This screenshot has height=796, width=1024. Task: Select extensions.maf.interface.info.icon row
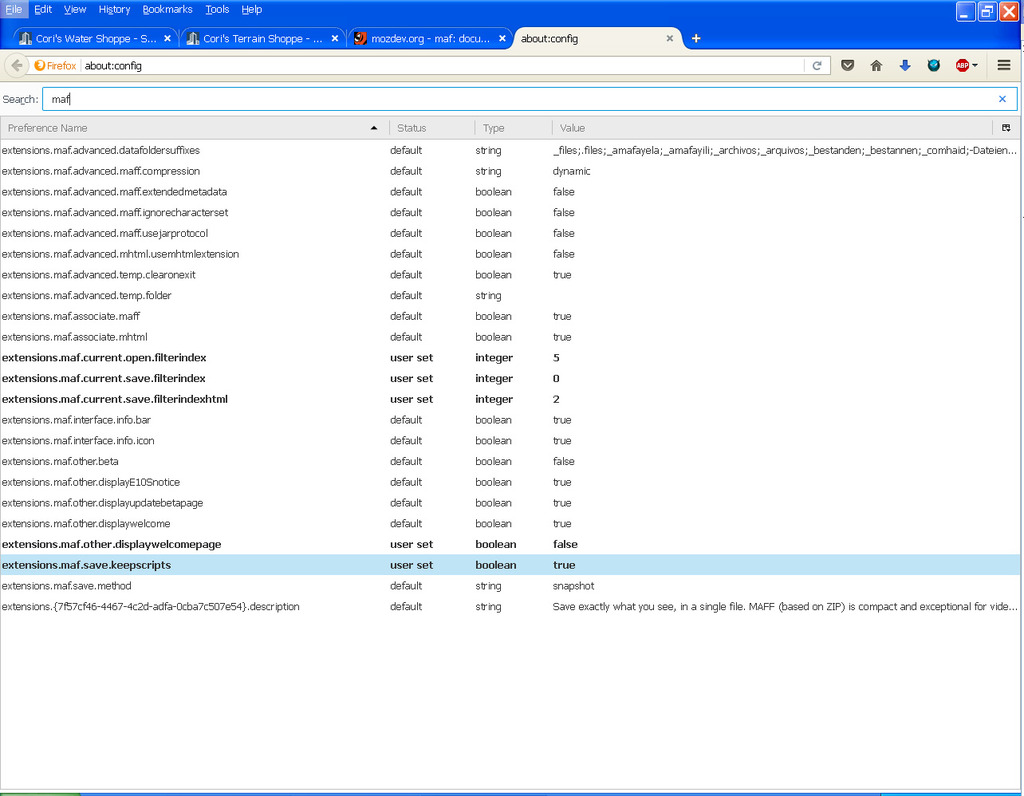(x=510, y=441)
